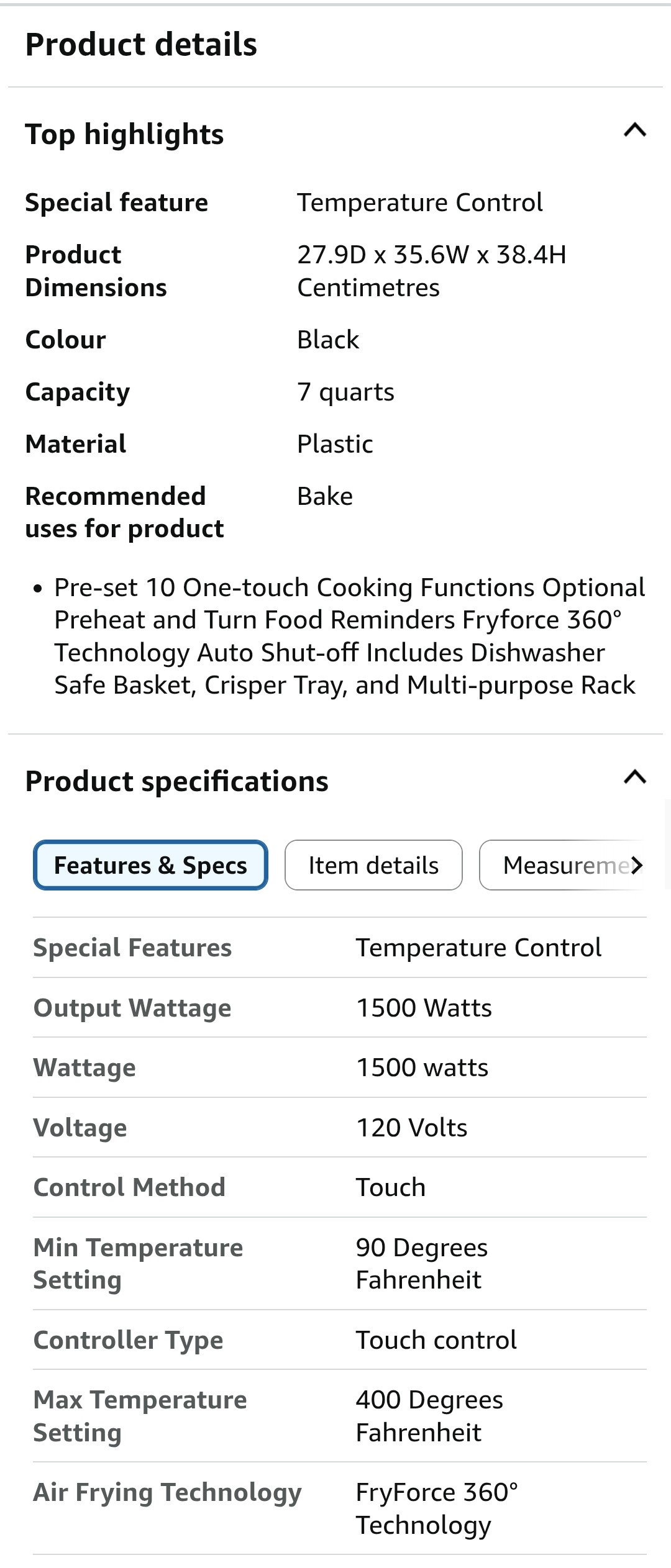The image size is (671, 1568).
Task: Click the Control Method row label
Action: pyautogui.click(x=129, y=1187)
